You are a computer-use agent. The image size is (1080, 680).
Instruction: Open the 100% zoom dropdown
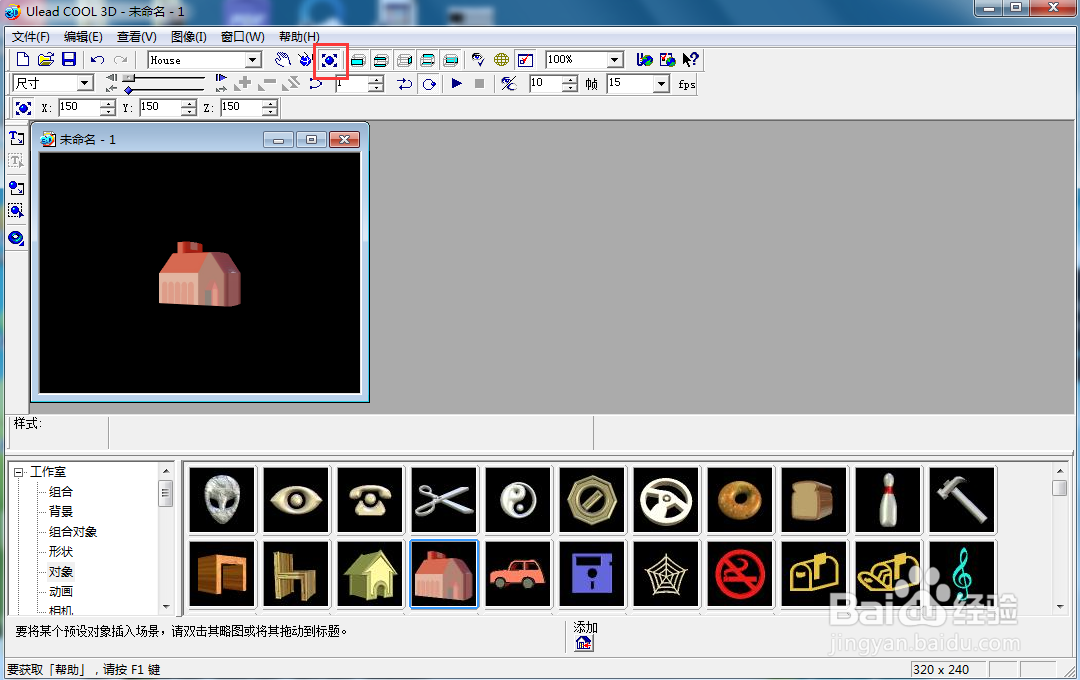[614, 60]
